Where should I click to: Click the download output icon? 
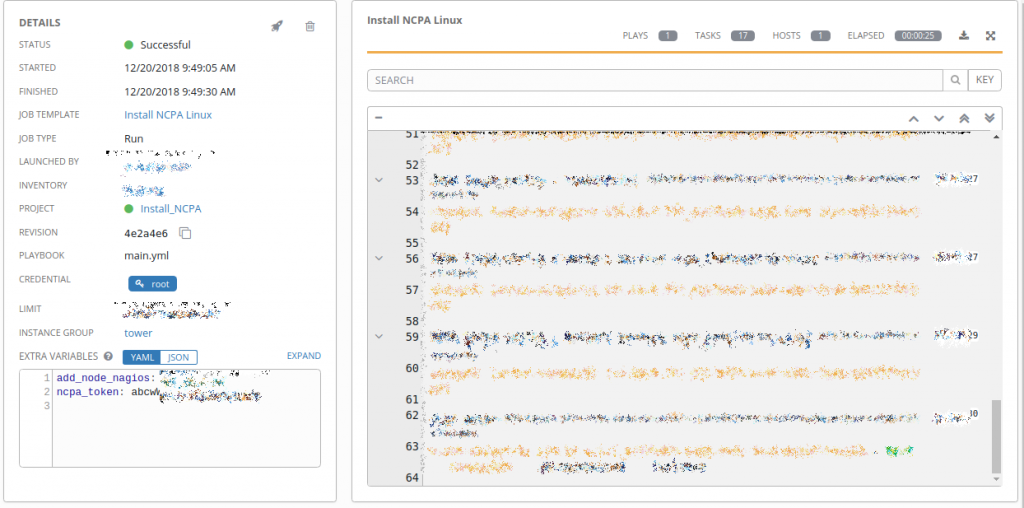964,36
